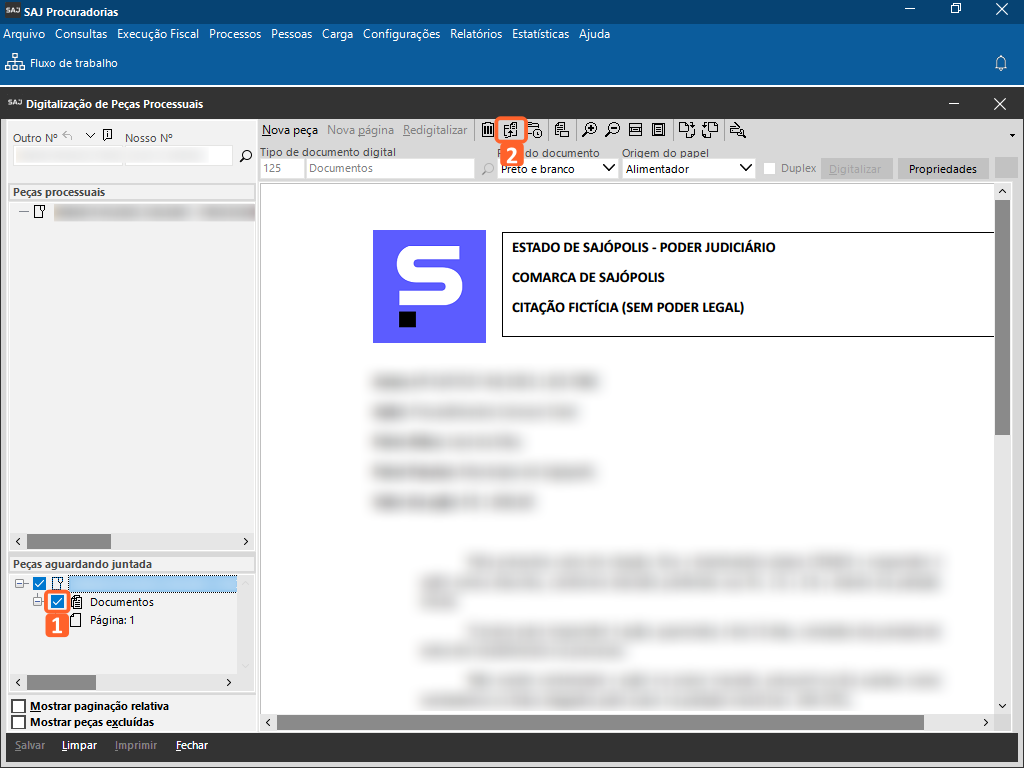The width and height of the screenshot is (1024, 768).
Task: Open Fluxo de trabalho workflow icon
Action: 15,63
